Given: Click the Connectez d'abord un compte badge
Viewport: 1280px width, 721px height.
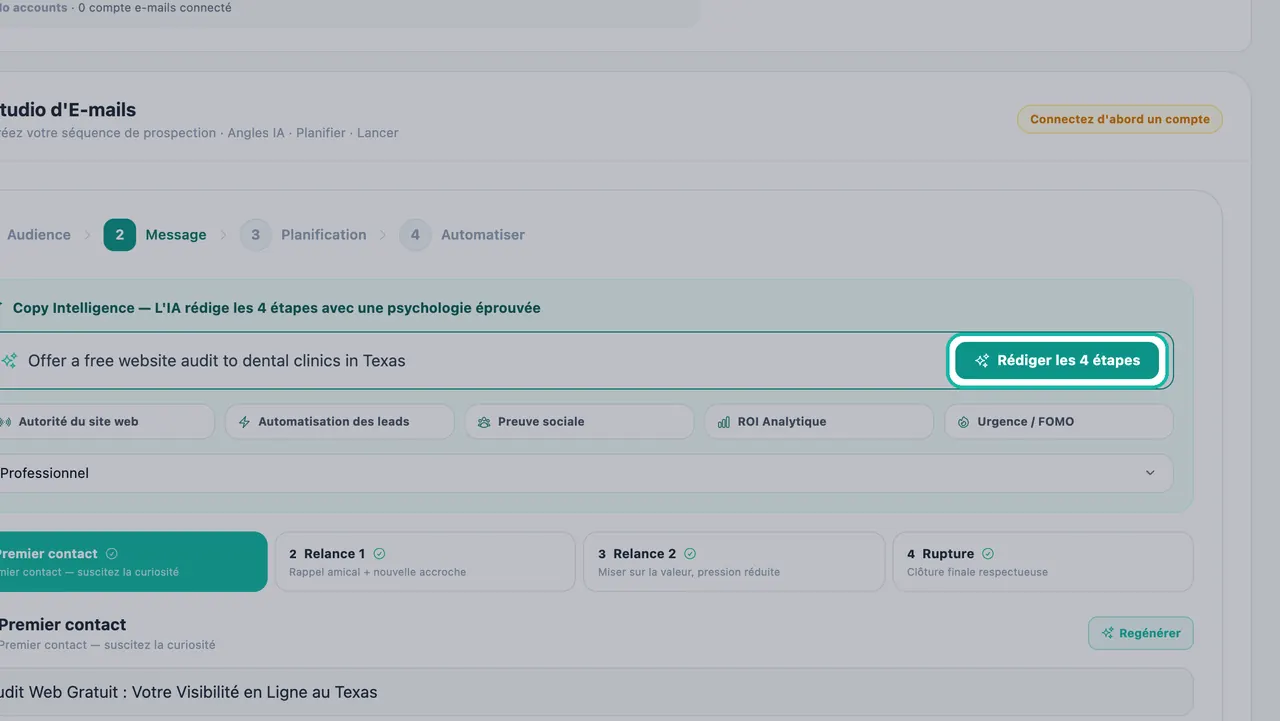Looking at the screenshot, I should click(x=1120, y=119).
